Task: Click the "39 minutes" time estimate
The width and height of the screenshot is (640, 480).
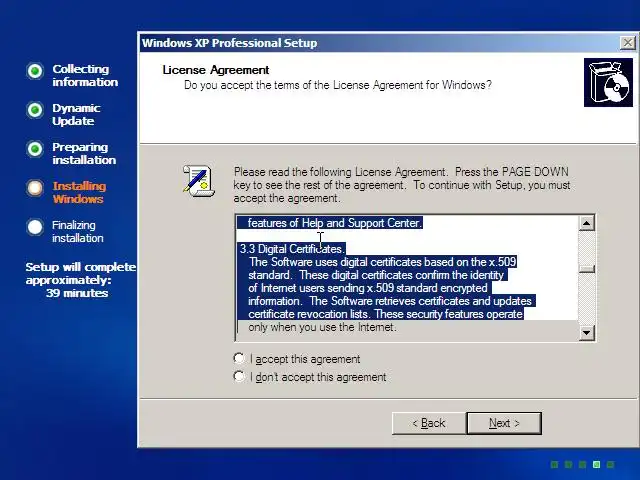Action: [x=77, y=293]
